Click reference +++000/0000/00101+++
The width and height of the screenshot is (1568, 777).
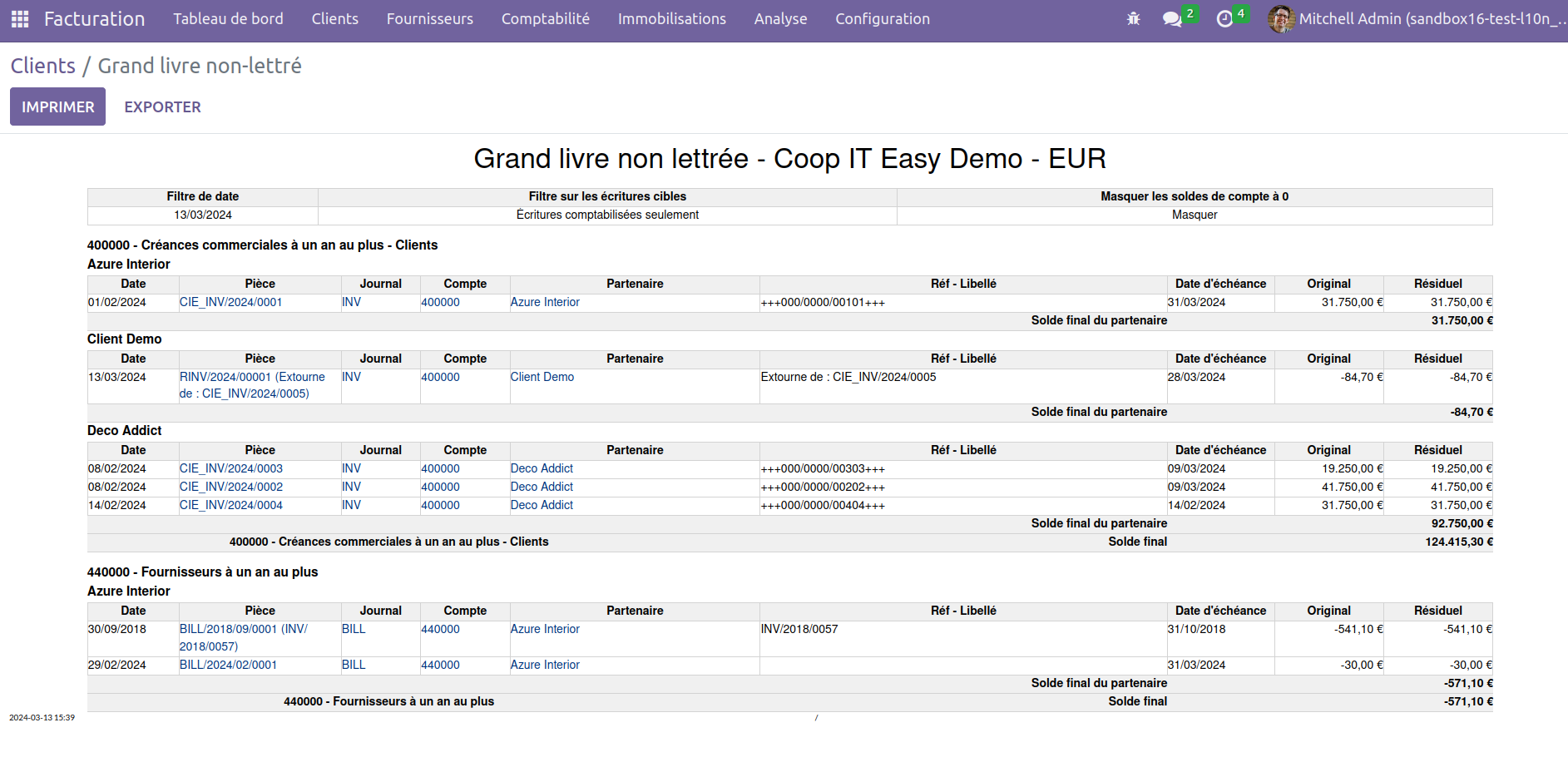coord(823,302)
